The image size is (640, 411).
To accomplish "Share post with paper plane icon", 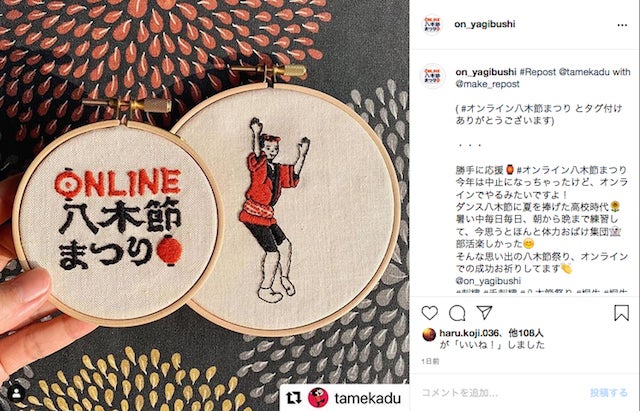I will click(x=484, y=313).
